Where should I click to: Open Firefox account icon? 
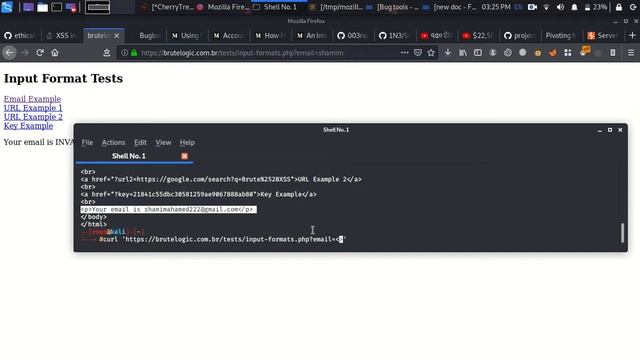point(493,53)
